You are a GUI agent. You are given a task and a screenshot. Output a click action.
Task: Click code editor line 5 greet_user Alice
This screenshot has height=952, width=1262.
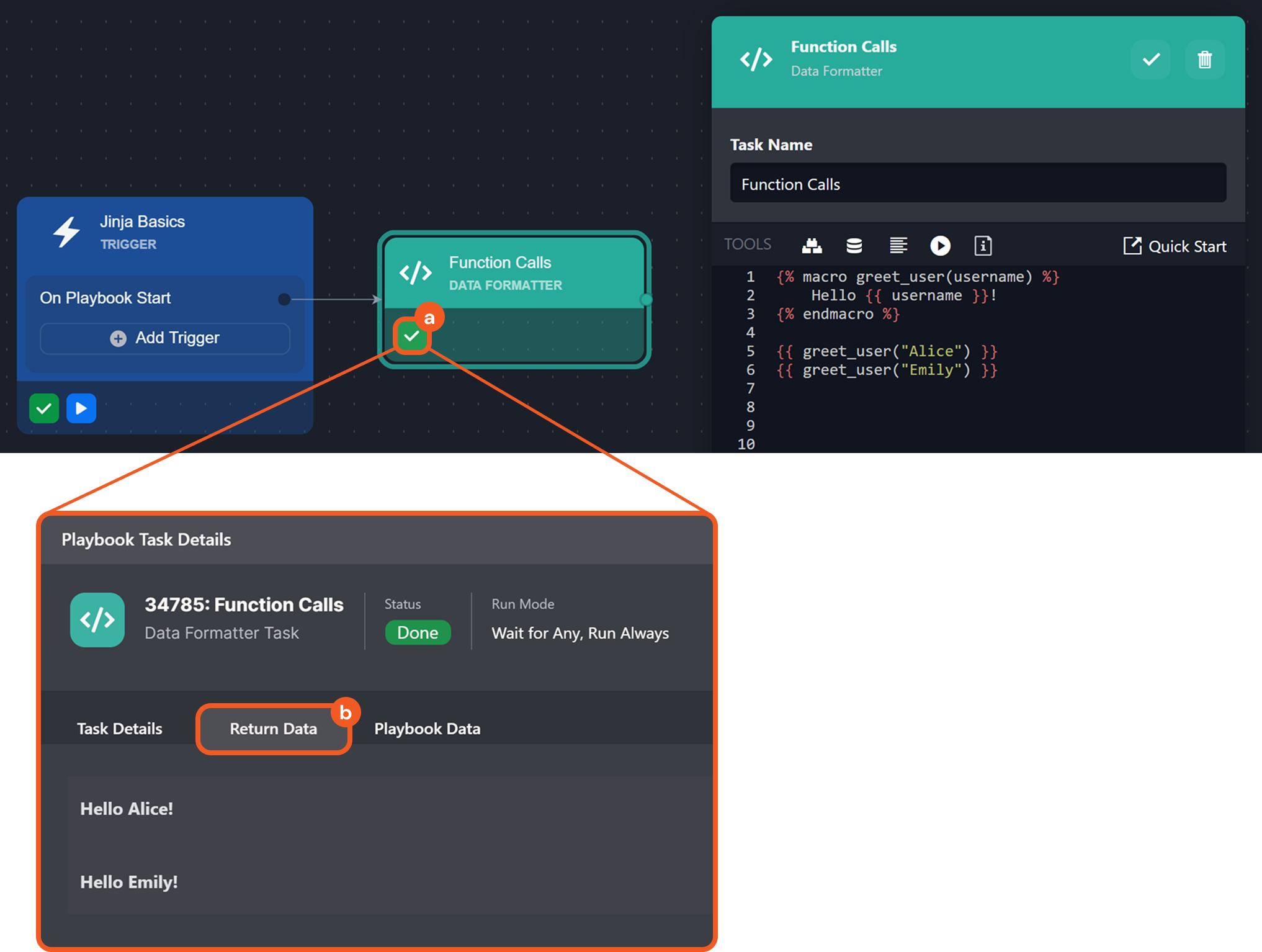pos(886,351)
